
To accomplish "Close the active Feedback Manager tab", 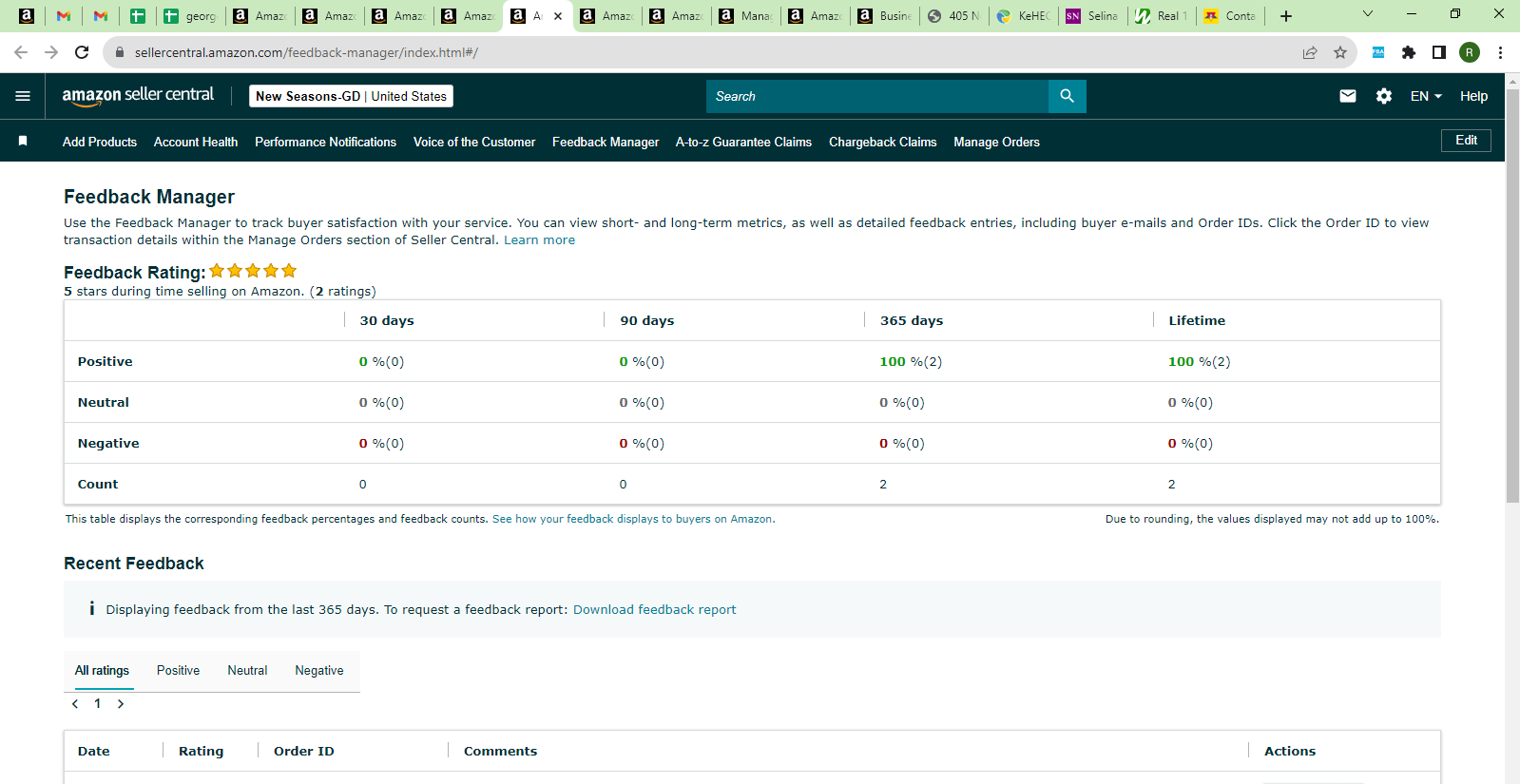I will (558, 16).
